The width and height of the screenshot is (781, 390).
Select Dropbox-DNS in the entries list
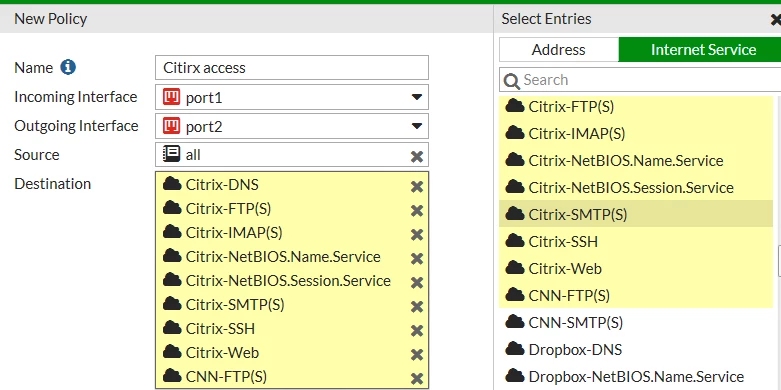(x=636, y=349)
